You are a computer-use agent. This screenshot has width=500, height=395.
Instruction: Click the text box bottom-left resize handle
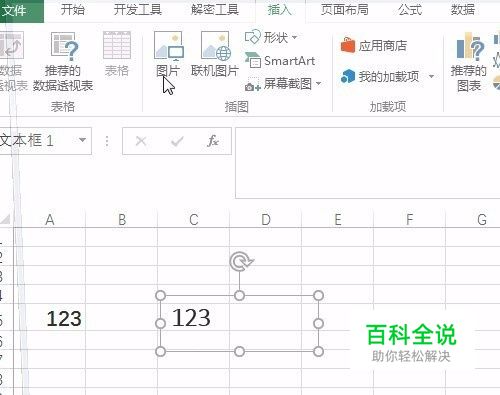[160, 351]
